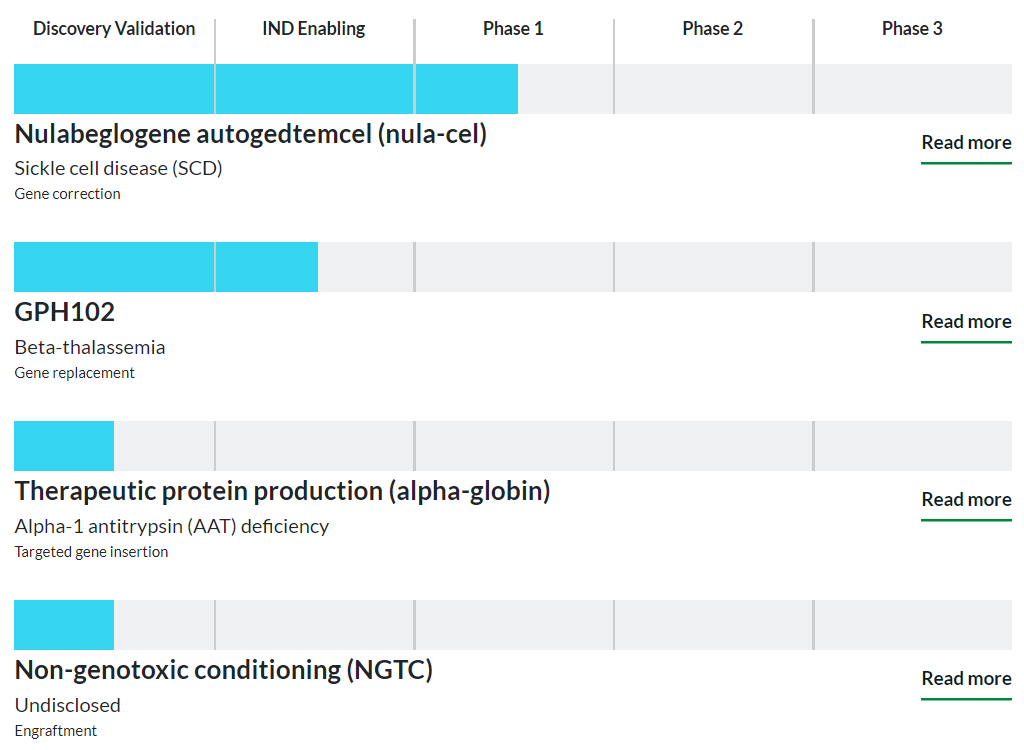
Task: Click the Sickle cell disease (SCD) text
Action: coord(118,168)
